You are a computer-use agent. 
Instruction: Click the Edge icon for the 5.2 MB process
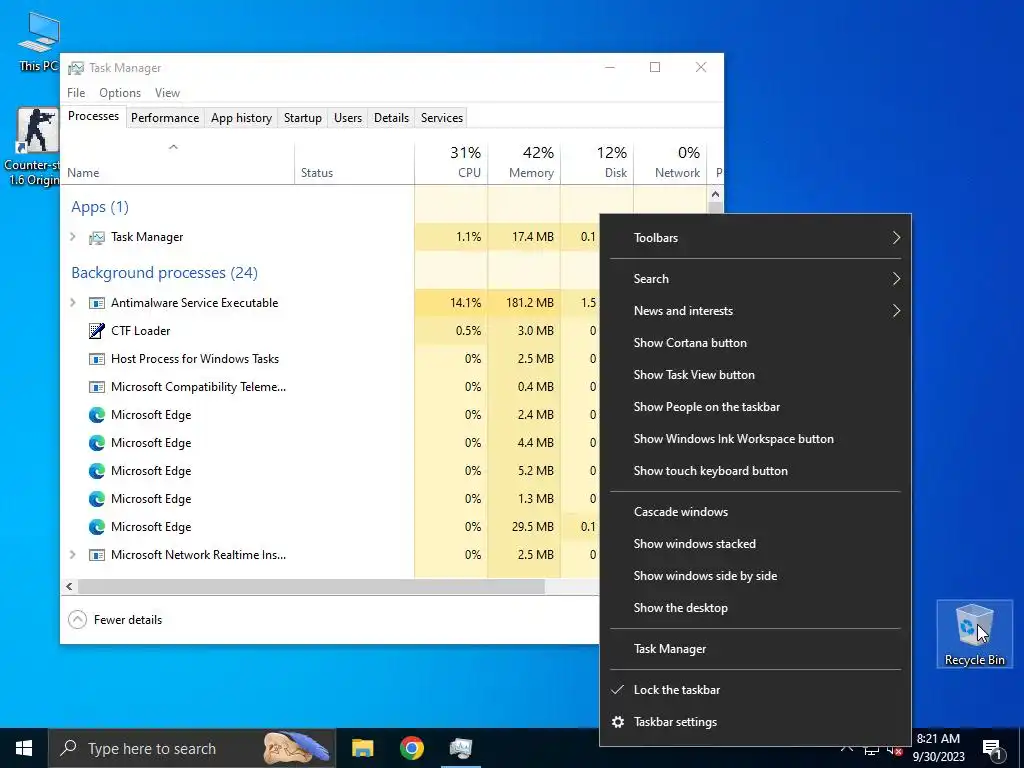click(x=97, y=471)
